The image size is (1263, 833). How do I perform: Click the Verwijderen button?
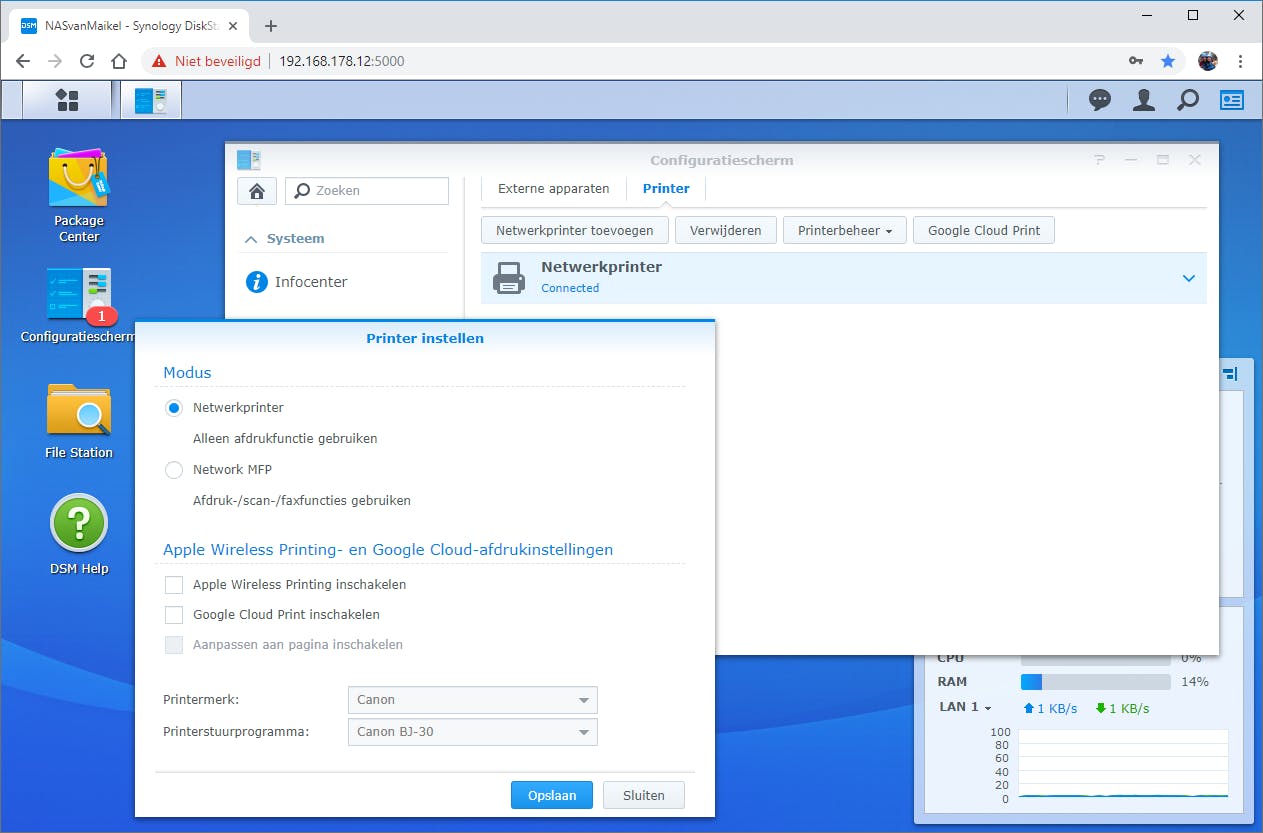[x=726, y=230]
